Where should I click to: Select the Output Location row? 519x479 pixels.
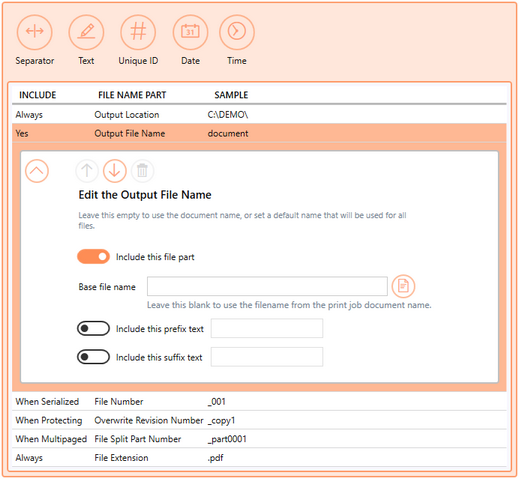tap(259, 115)
